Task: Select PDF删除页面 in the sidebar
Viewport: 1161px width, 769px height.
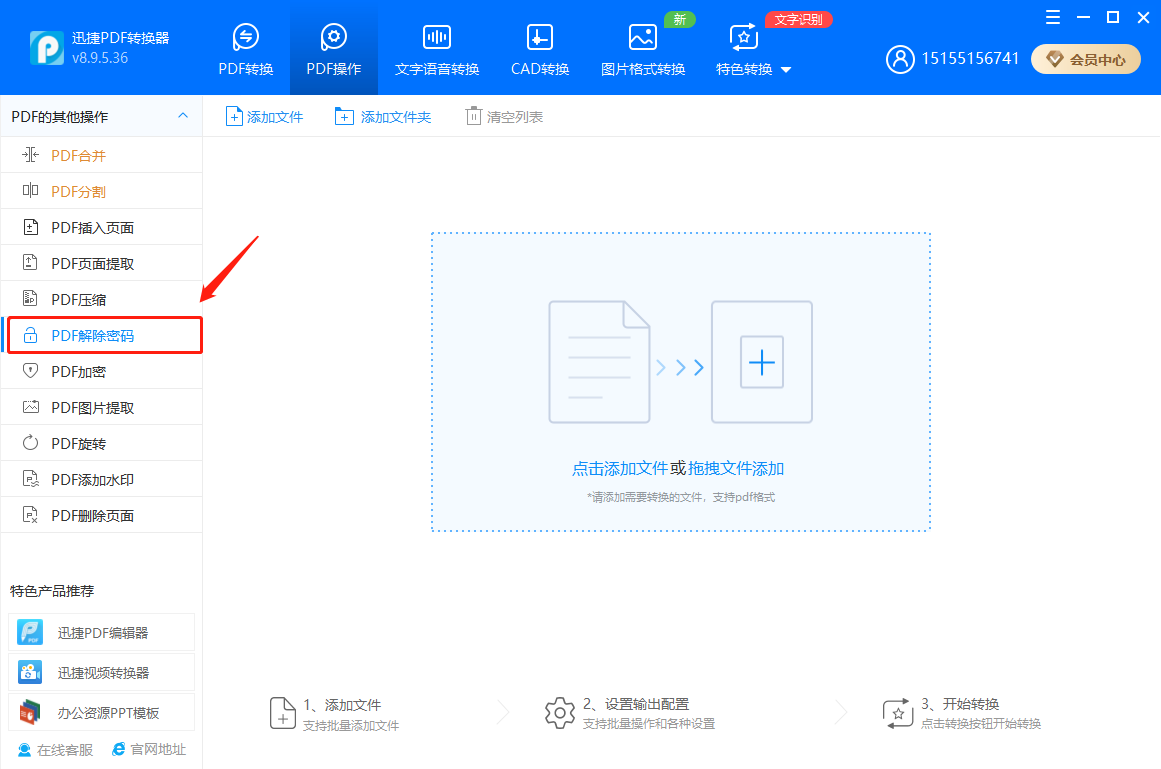Action: click(x=101, y=515)
